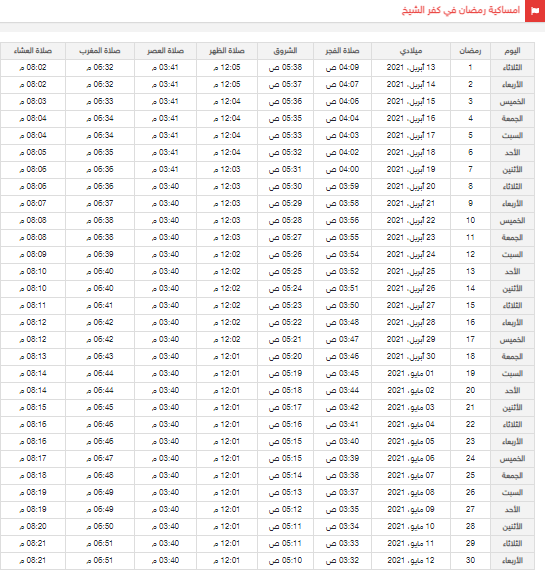The height and width of the screenshot is (574, 545).
Task: Select the رمضان column header
Action: point(470,51)
